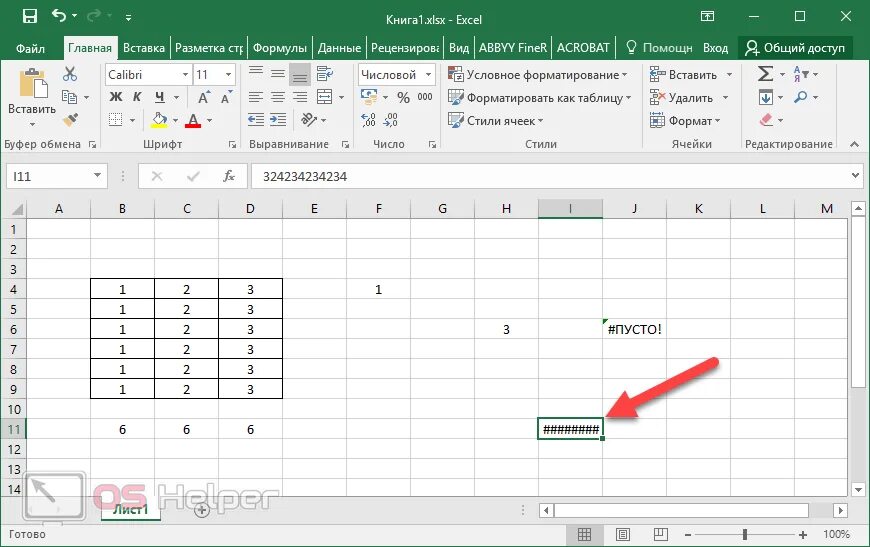Image resolution: width=870 pixels, height=547 pixels.
Task: Switch to Данные tab
Action: pyautogui.click(x=339, y=48)
